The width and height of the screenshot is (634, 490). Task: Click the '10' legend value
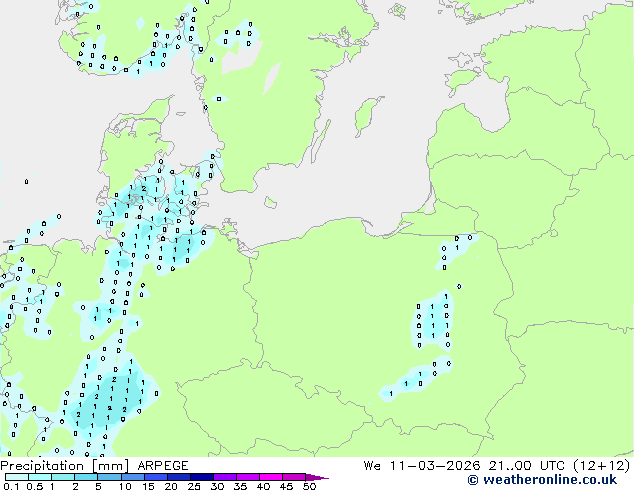click(x=125, y=486)
